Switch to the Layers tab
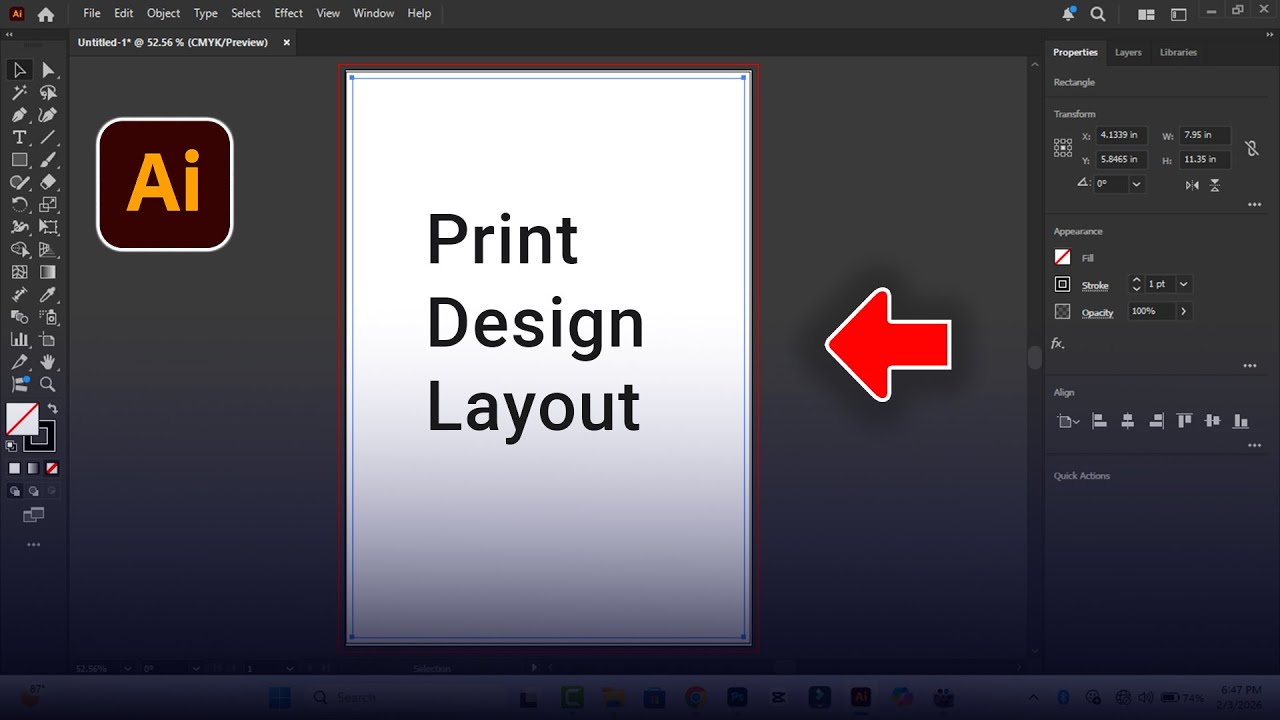The width and height of the screenshot is (1280, 720). click(1128, 52)
